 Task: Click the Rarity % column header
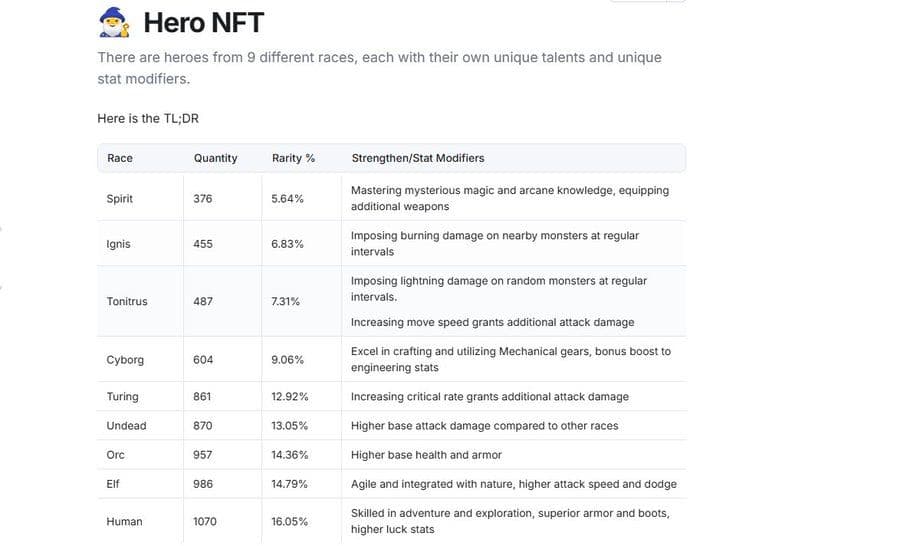click(293, 158)
